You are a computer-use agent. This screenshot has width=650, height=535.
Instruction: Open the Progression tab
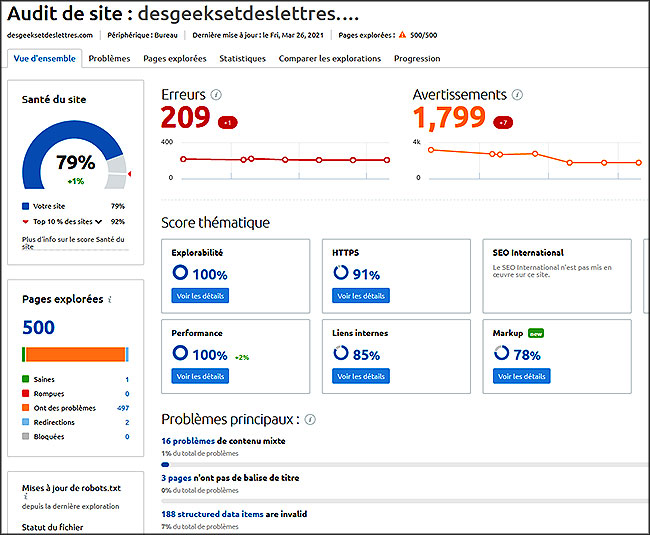click(417, 58)
